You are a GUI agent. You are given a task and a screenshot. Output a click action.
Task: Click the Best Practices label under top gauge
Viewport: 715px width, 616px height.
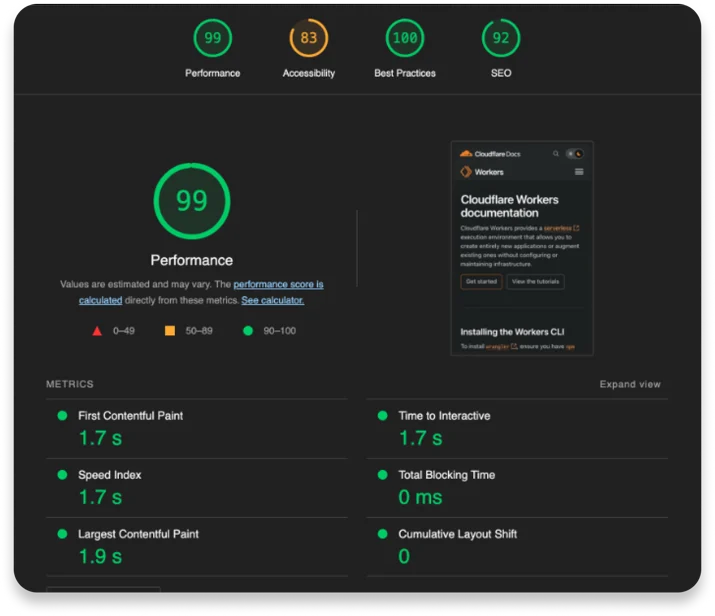pyautogui.click(x=405, y=73)
